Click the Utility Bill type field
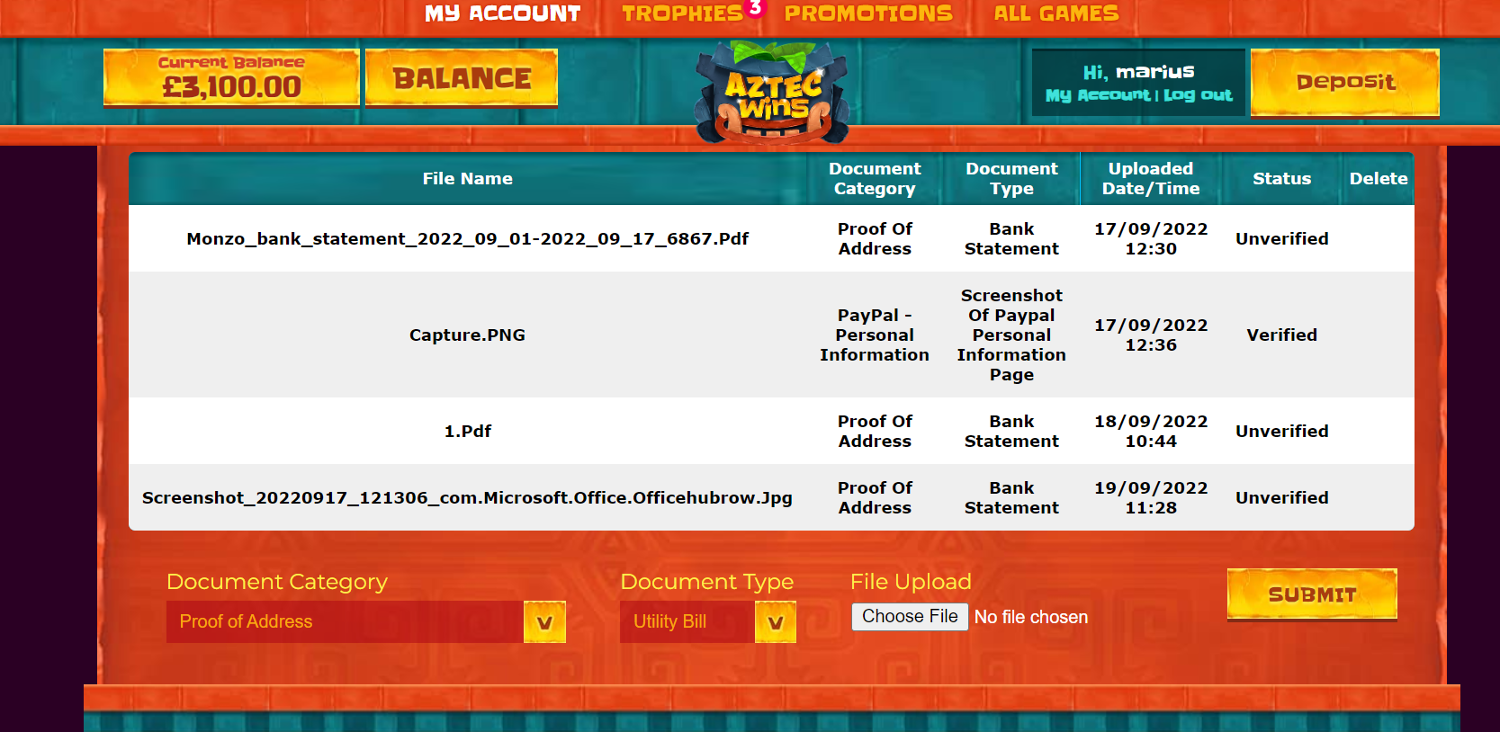The width and height of the screenshot is (1500, 732). [x=687, y=622]
